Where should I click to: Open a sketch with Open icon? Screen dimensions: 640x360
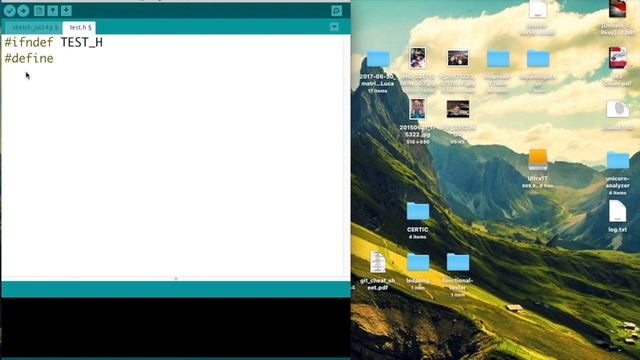tap(53, 11)
